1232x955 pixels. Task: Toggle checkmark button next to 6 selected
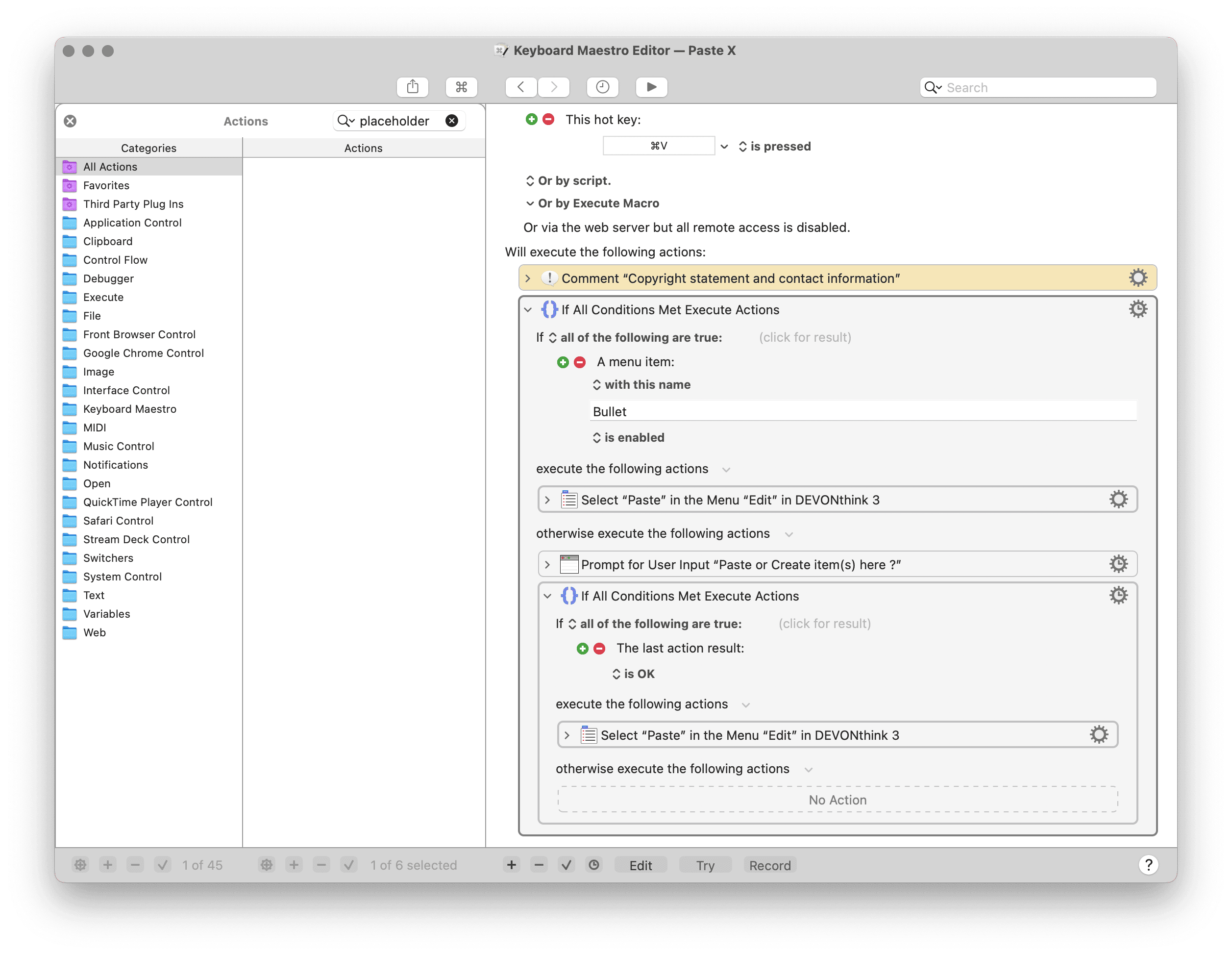(348, 865)
